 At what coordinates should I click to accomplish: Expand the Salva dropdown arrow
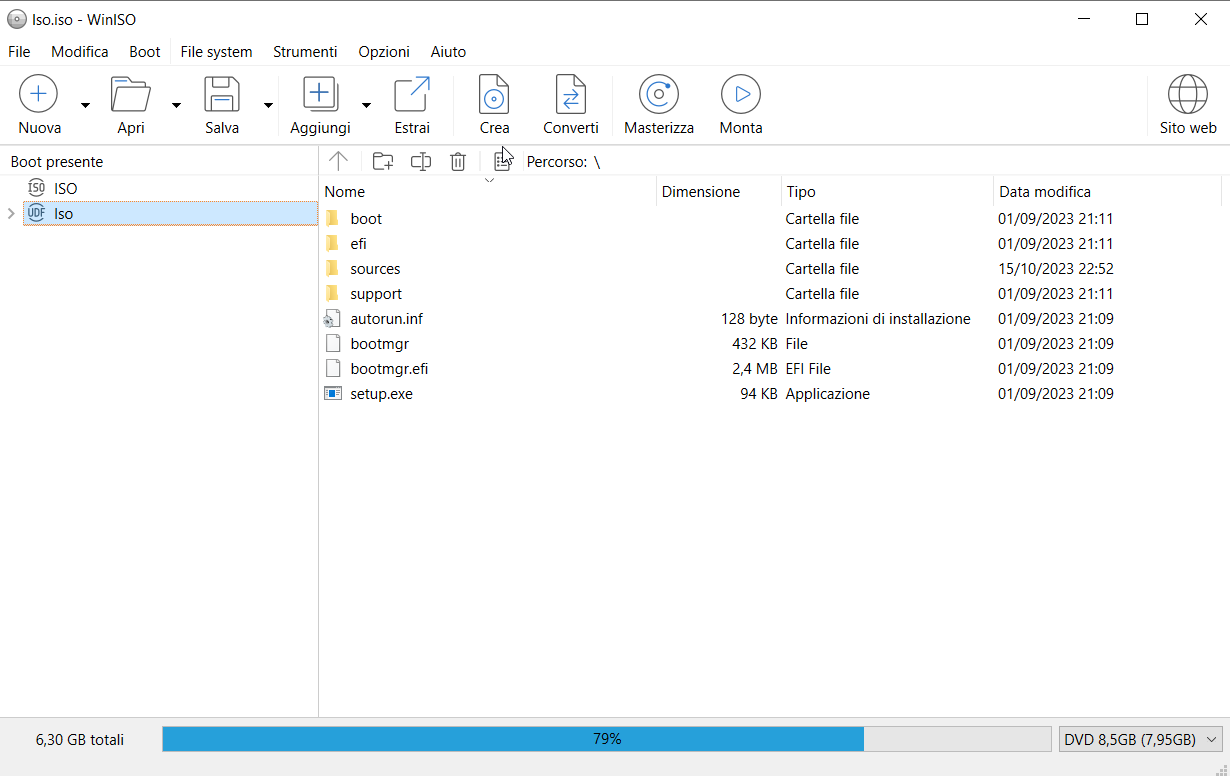point(268,105)
